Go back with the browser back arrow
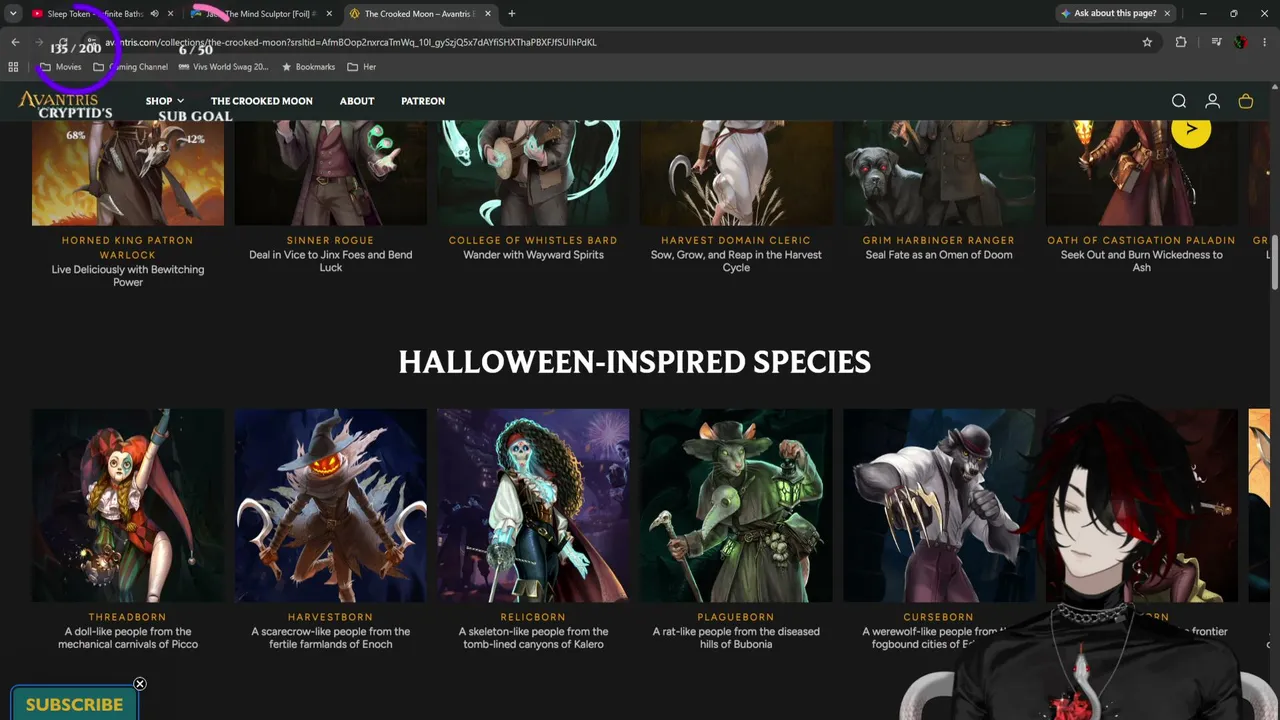This screenshot has width=1280, height=720. (15, 42)
